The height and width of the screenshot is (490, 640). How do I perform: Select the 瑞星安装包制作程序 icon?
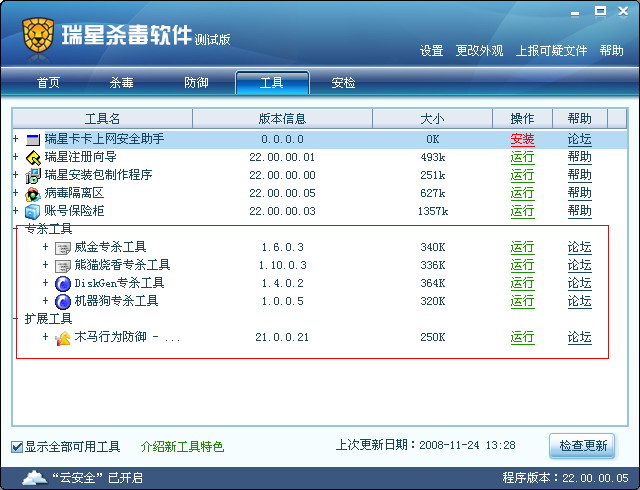(33, 176)
